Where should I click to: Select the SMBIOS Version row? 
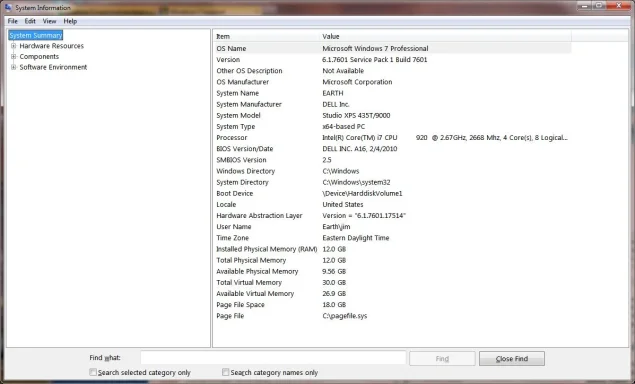click(392, 160)
